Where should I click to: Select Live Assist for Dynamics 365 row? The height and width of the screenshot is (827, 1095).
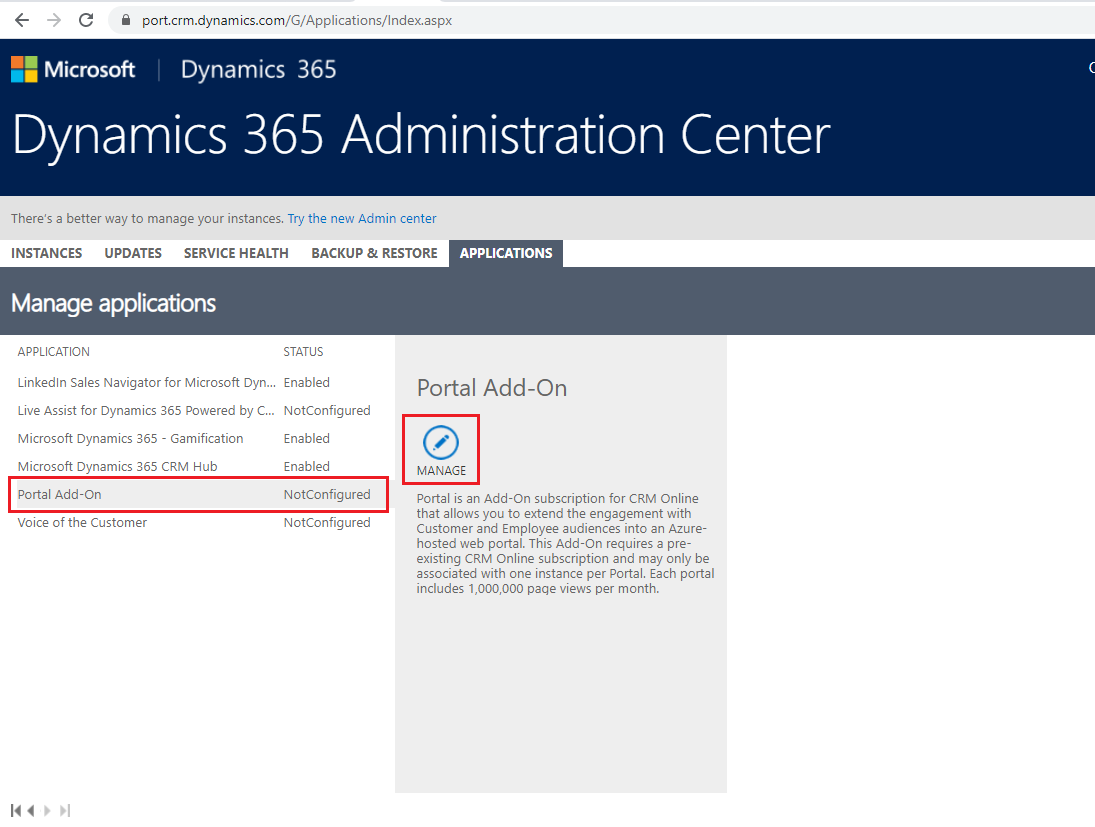click(x=199, y=411)
